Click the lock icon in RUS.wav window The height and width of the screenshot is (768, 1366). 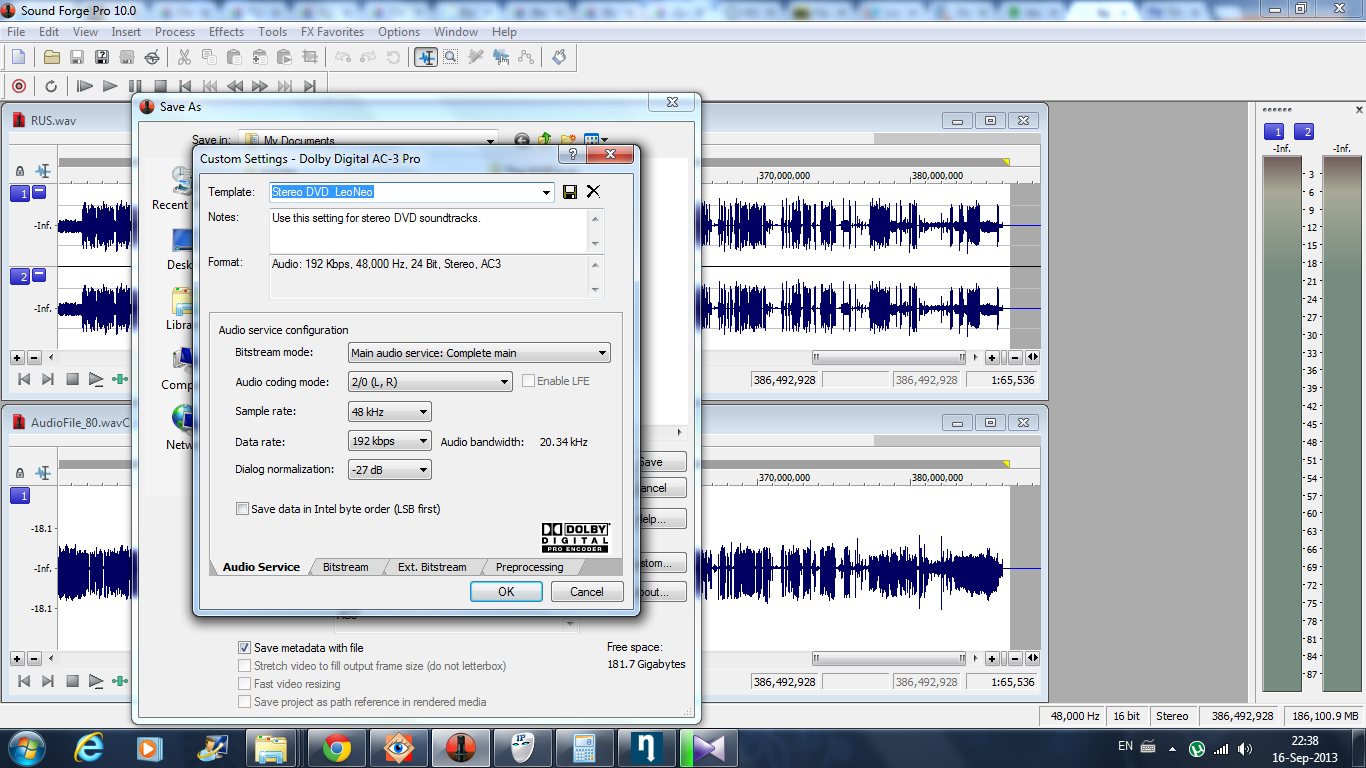20,171
